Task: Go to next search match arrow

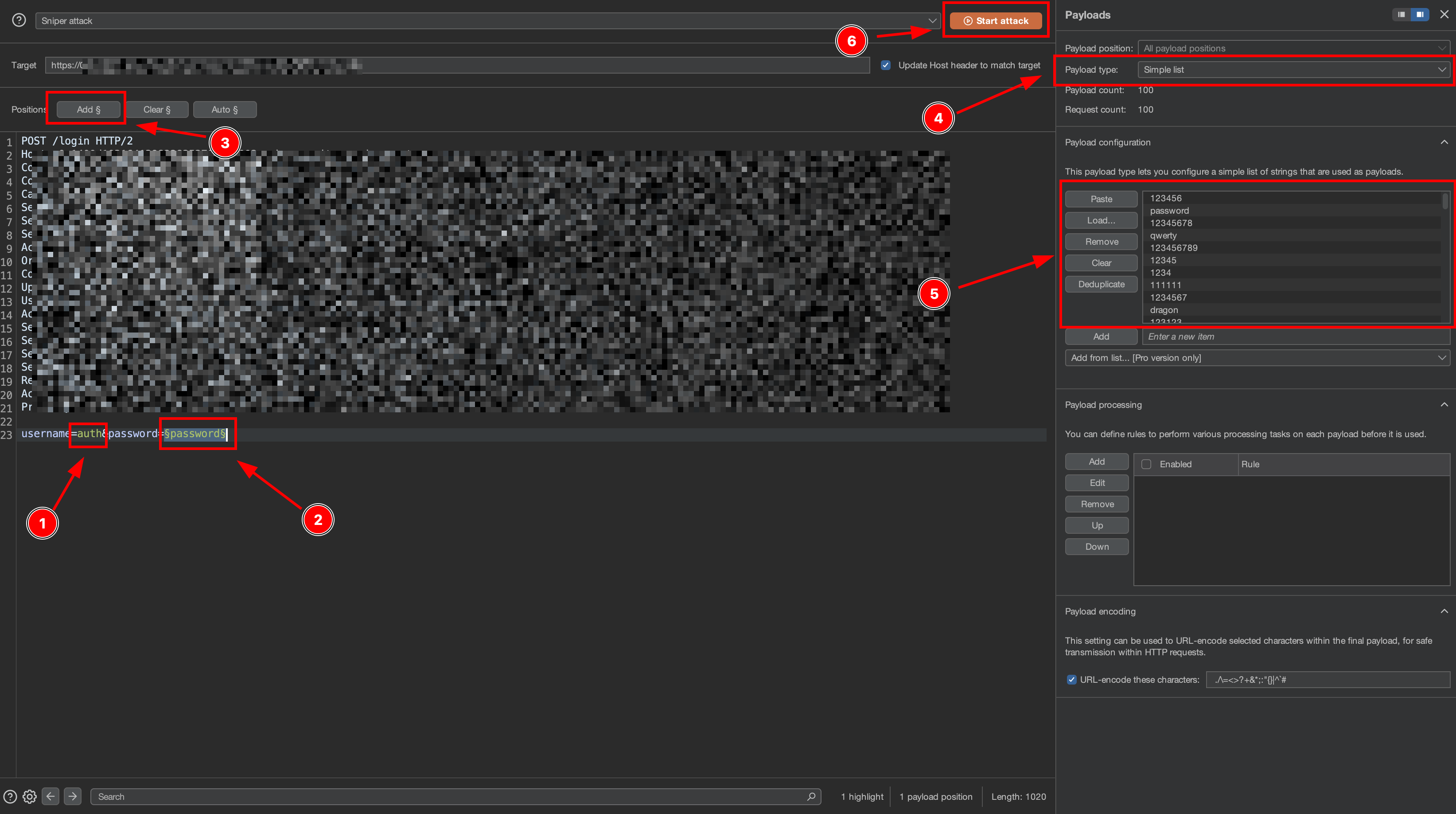Action: [72, 796]
